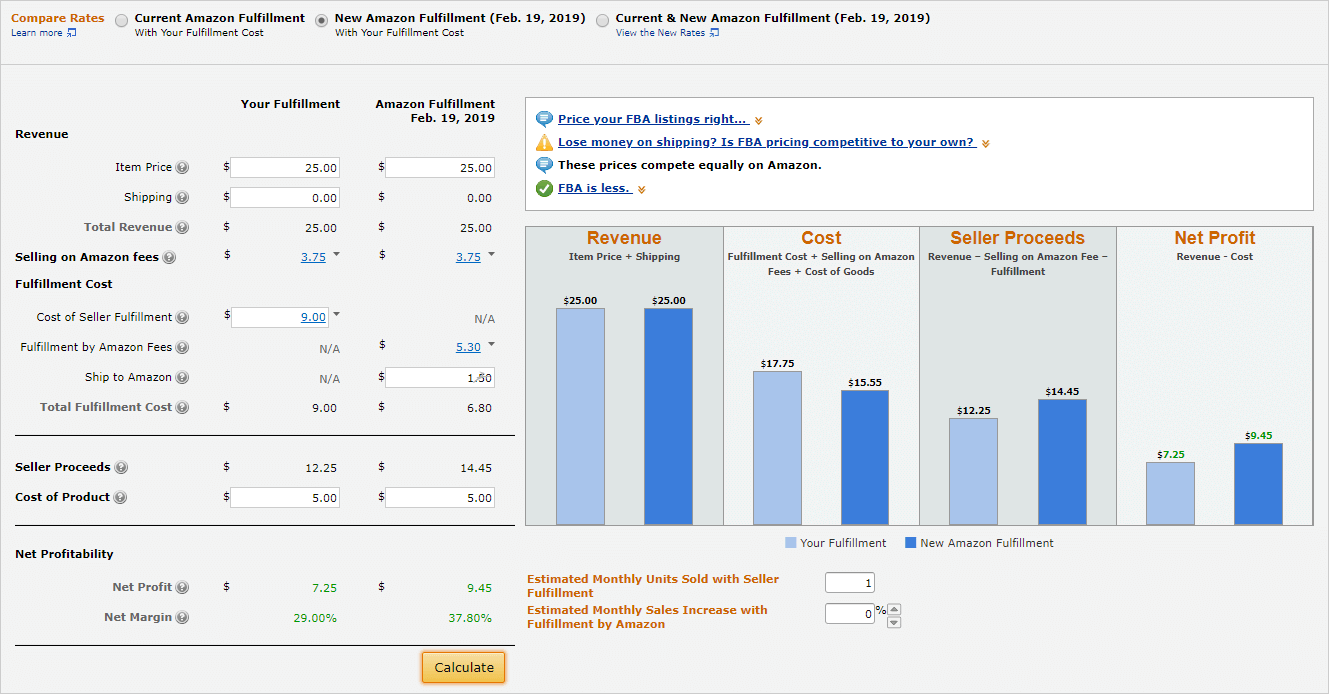1329x695 pixels.
Task: Click help icon next to Ship to Amazon
Action: tap(182, 378)
